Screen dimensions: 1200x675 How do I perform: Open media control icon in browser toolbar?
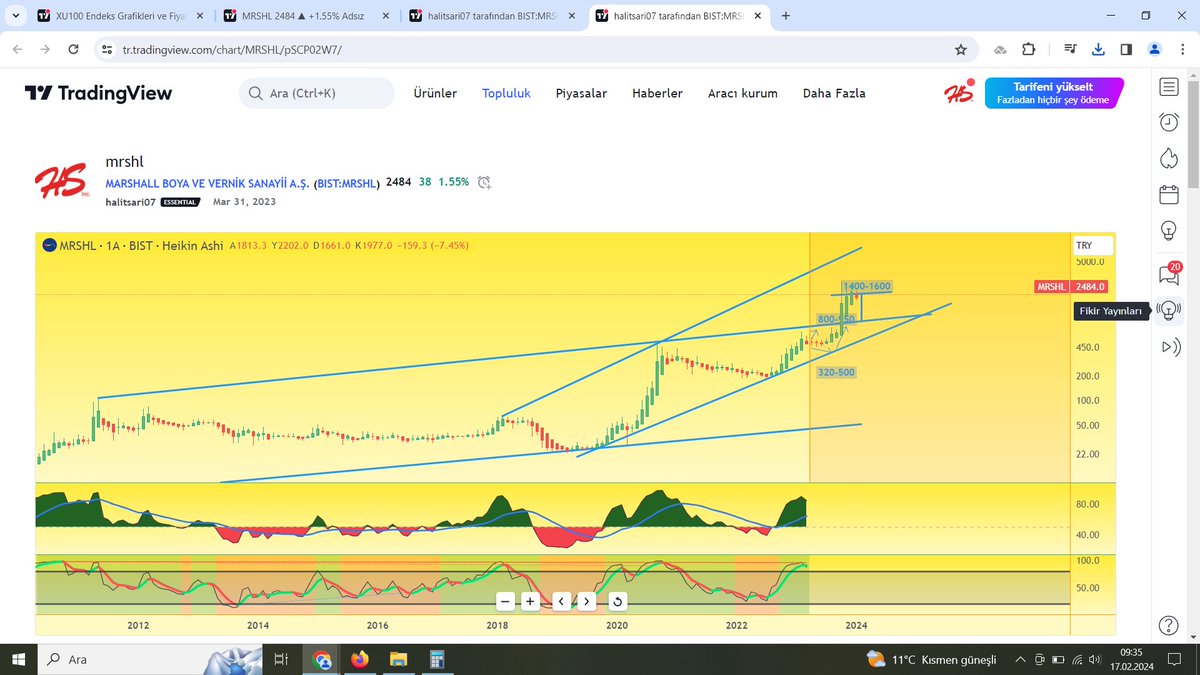pos(1070,49)
